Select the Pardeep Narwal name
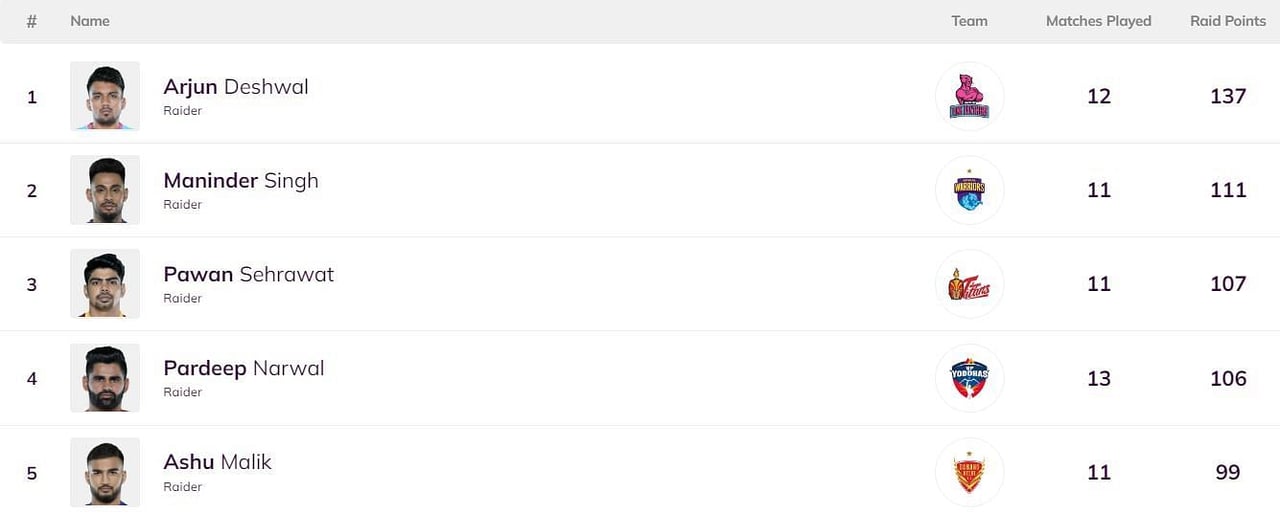This screenshot has height=514, width=1280. [x=244, y=369]
